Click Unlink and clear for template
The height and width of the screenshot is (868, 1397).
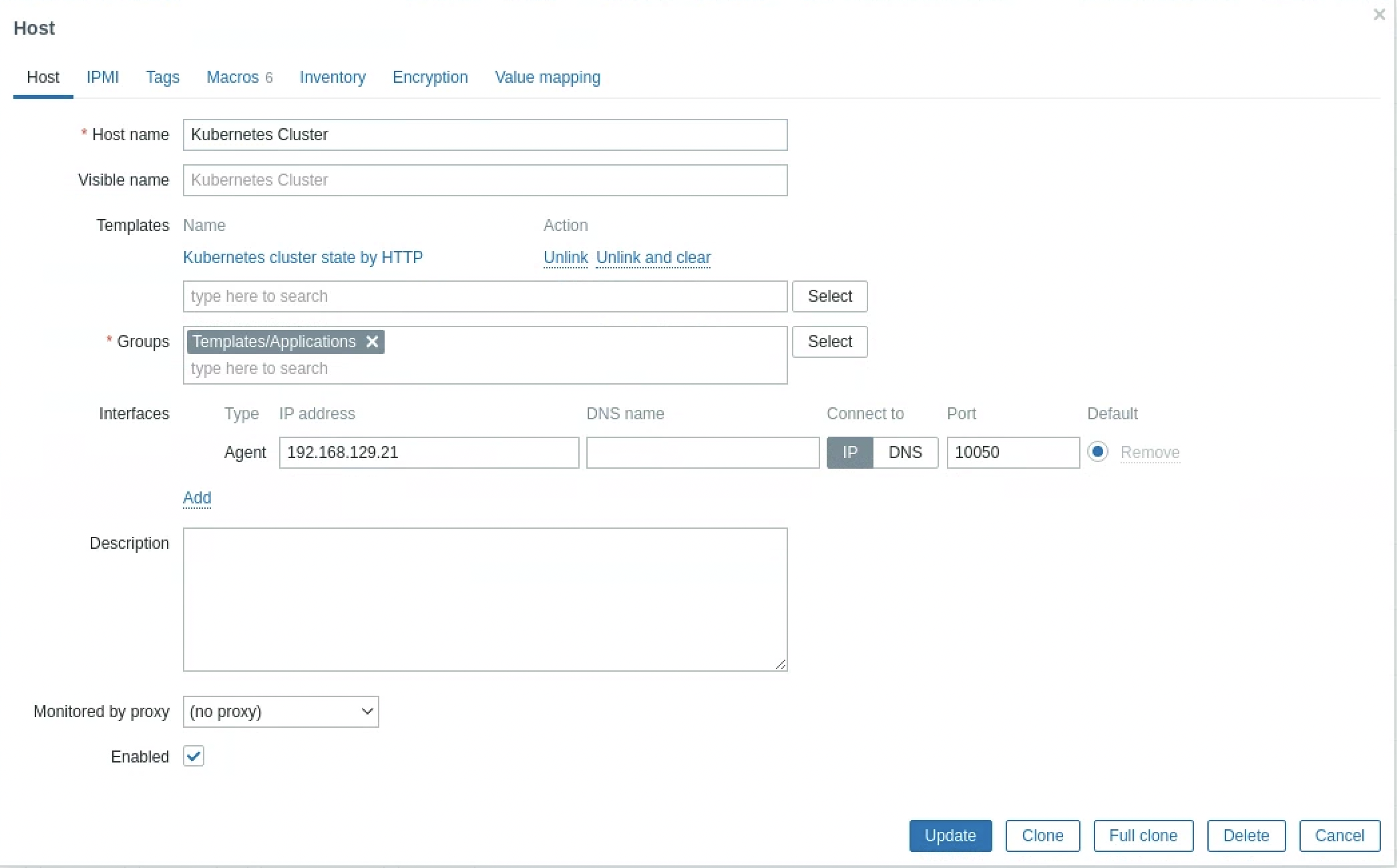652,258
